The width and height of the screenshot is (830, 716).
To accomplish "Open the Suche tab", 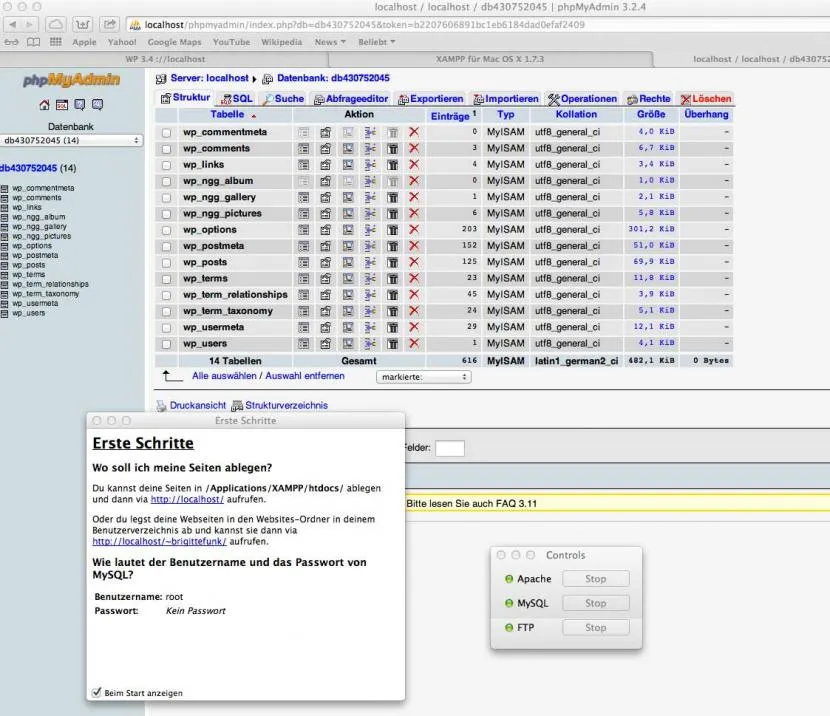I will coord(284,98).
